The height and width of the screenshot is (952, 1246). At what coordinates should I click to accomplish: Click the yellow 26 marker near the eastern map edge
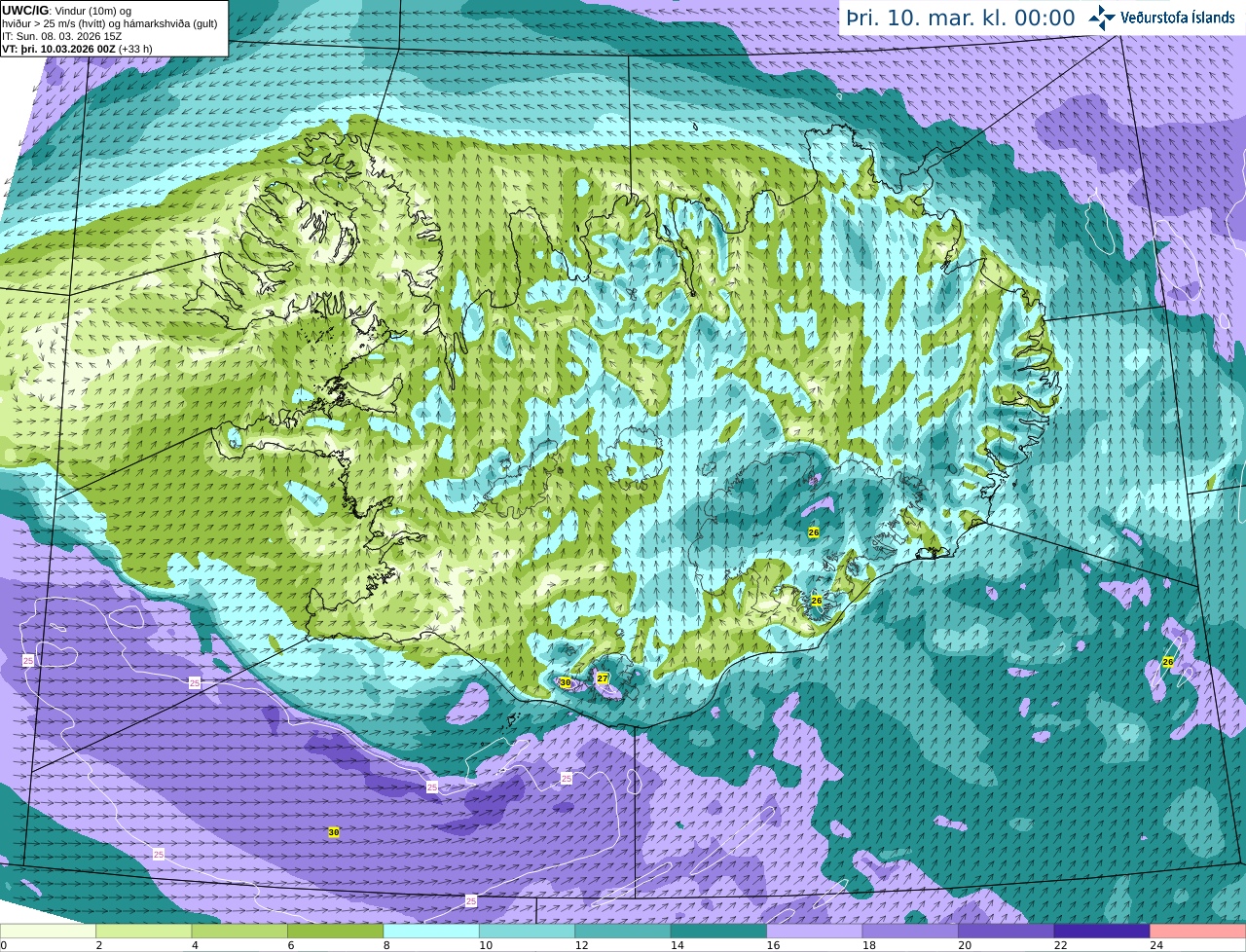click(x=1168, y=662)
